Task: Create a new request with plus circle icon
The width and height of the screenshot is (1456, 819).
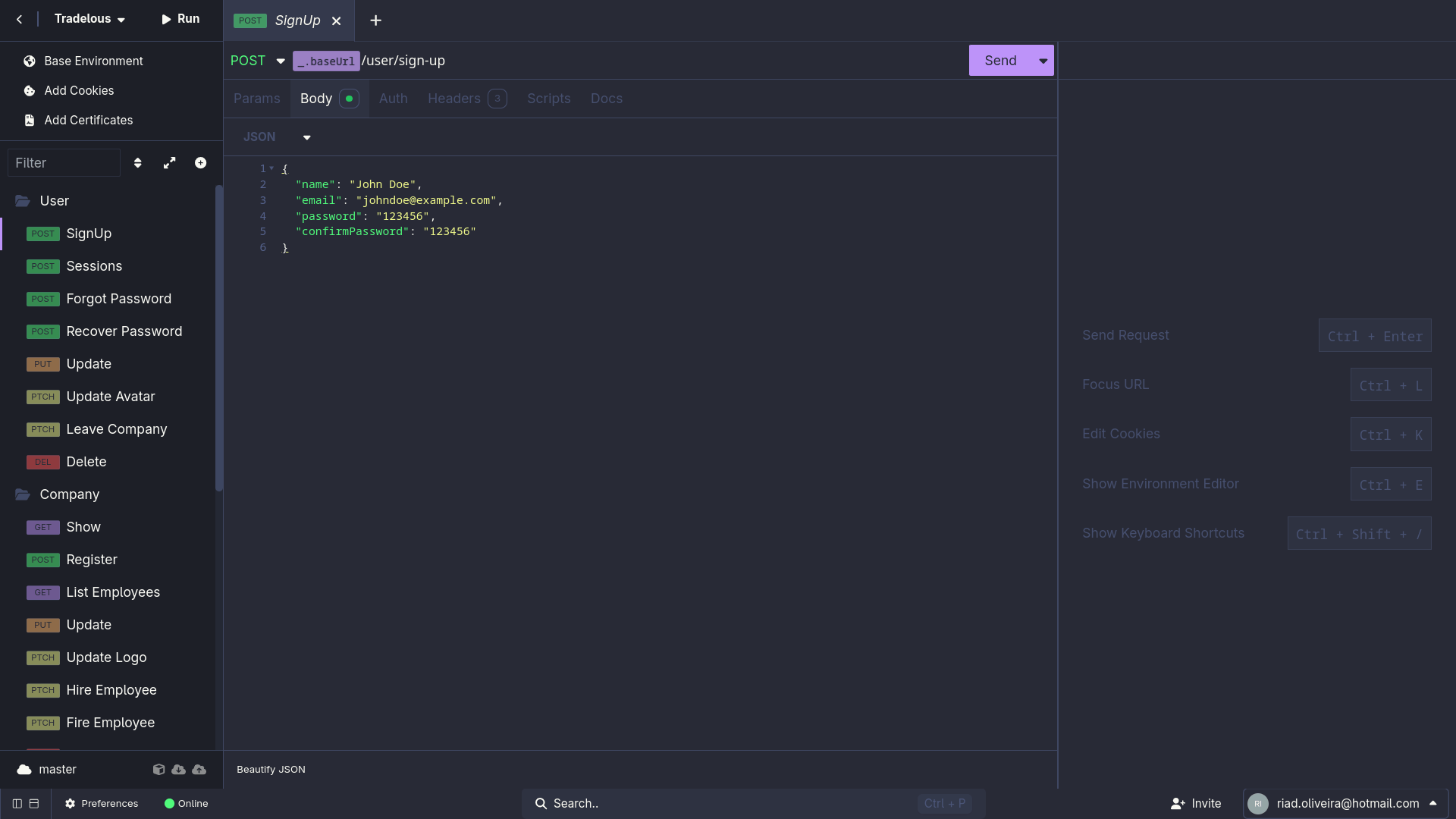Action: (x=200, y=163)
